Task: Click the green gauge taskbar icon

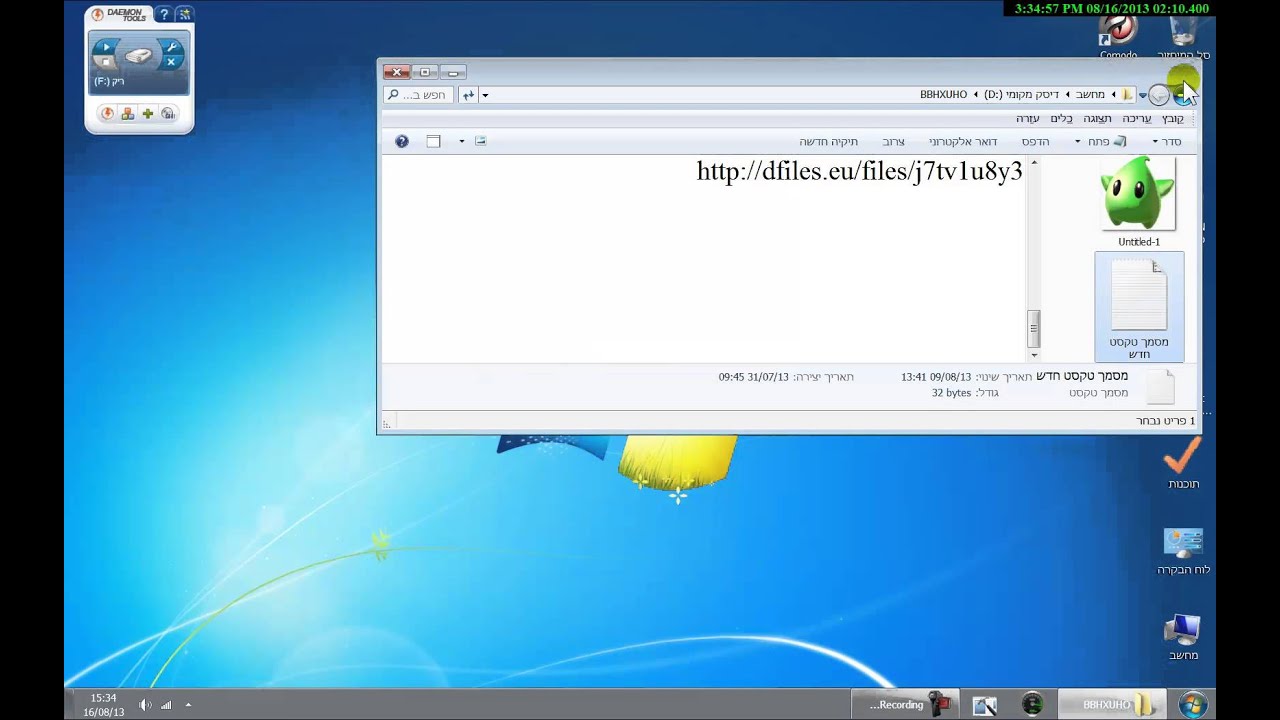Action: 1033,705
